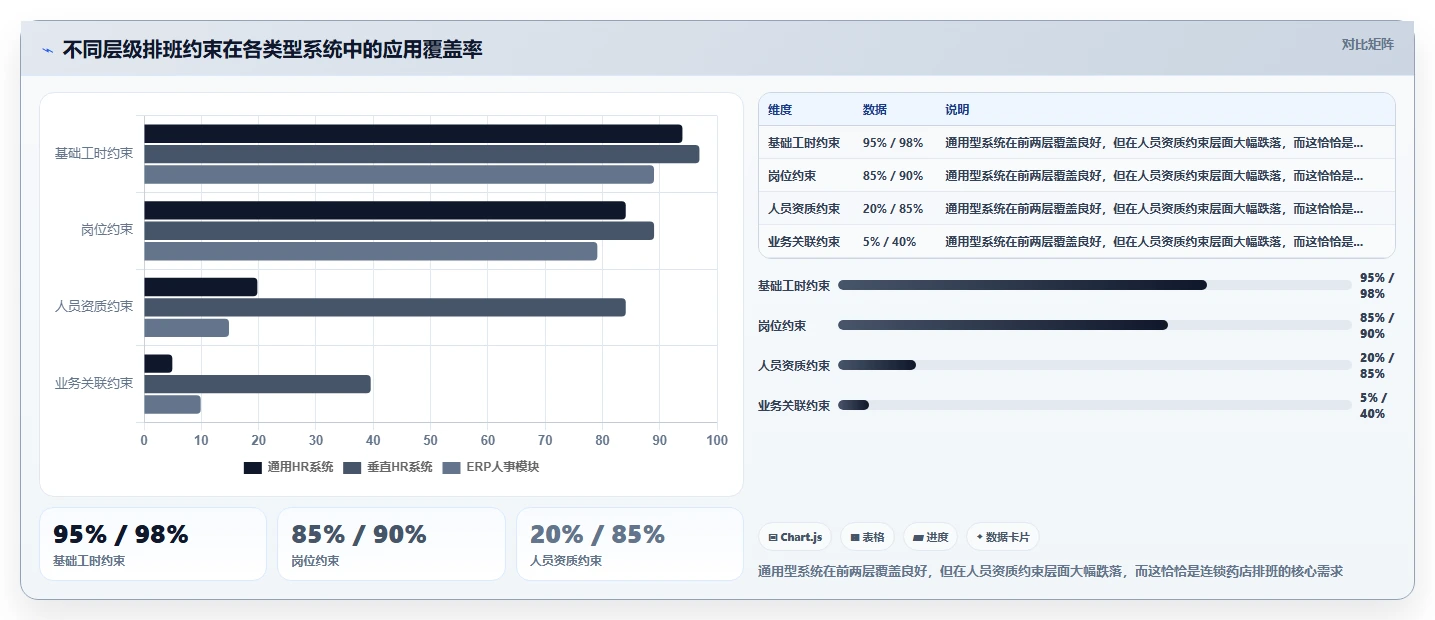Open the 95% / 98% data card
Viewport: 1435px width, 620px height.
153,544
